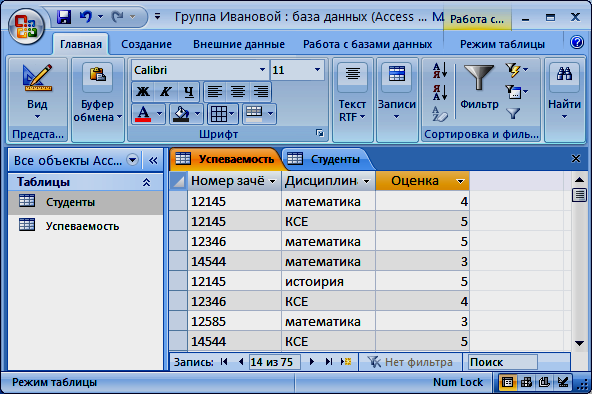Center the text alignment
This screenshot has width=592, height=394.
pyautogui.click(x=238, y=92)
